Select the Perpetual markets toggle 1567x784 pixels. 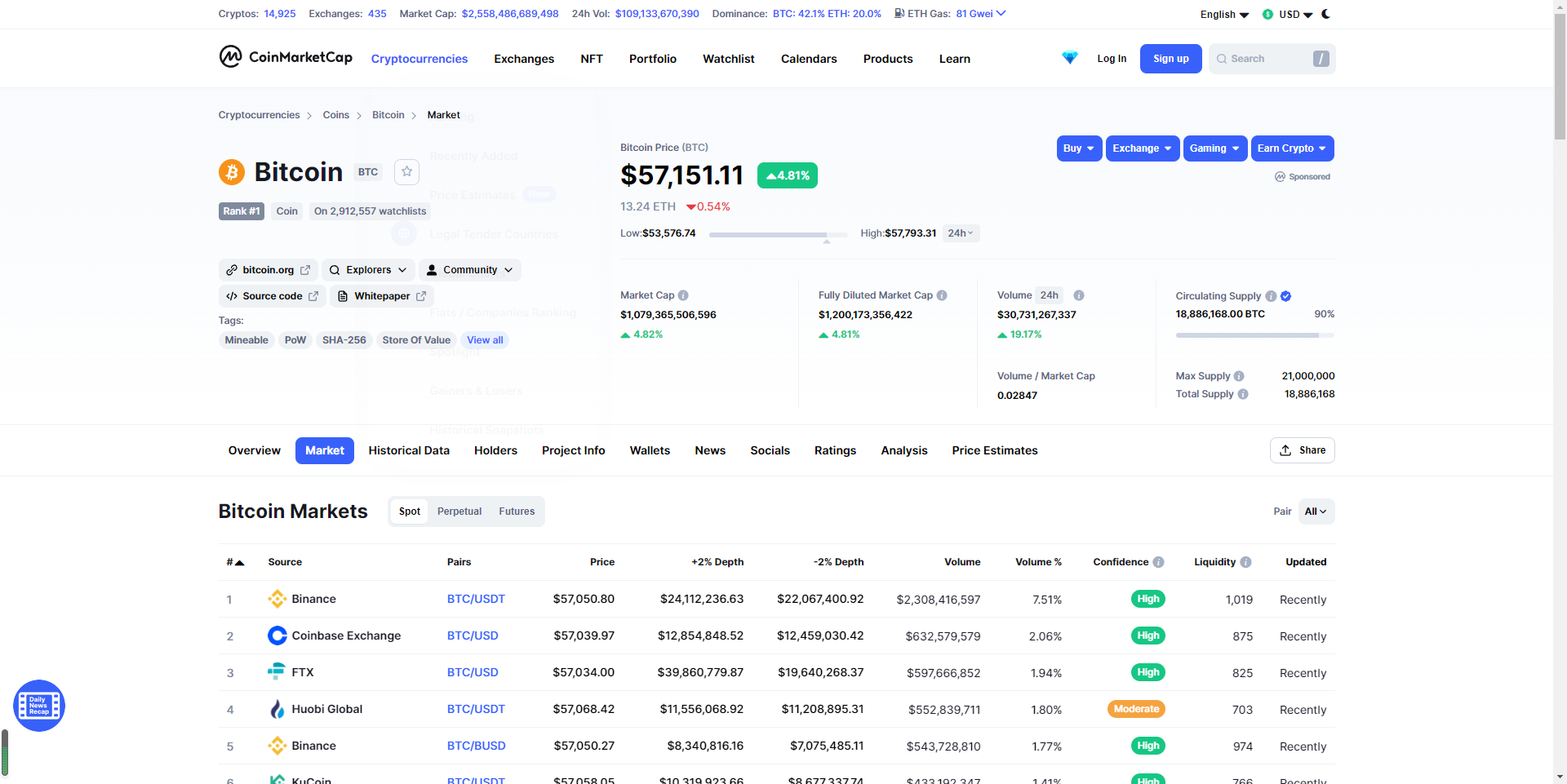tap(459, 512)
